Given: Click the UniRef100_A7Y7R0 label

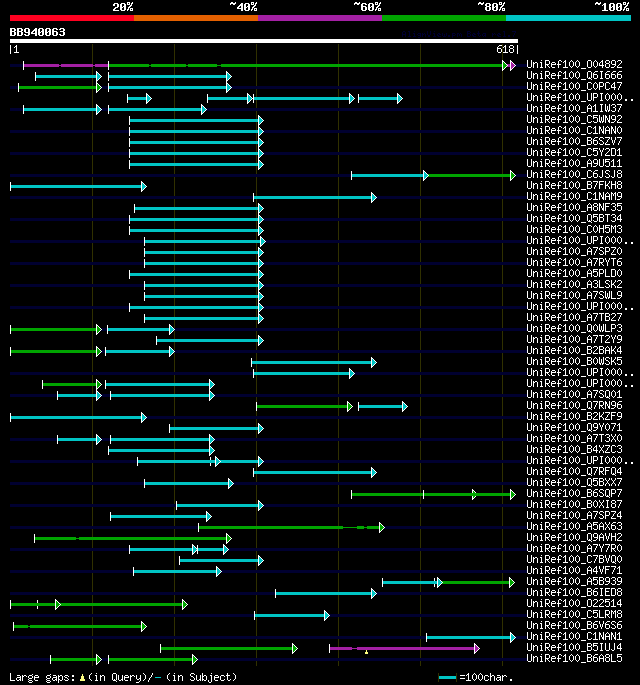Looking at the screenshot, I should [574, 548].
